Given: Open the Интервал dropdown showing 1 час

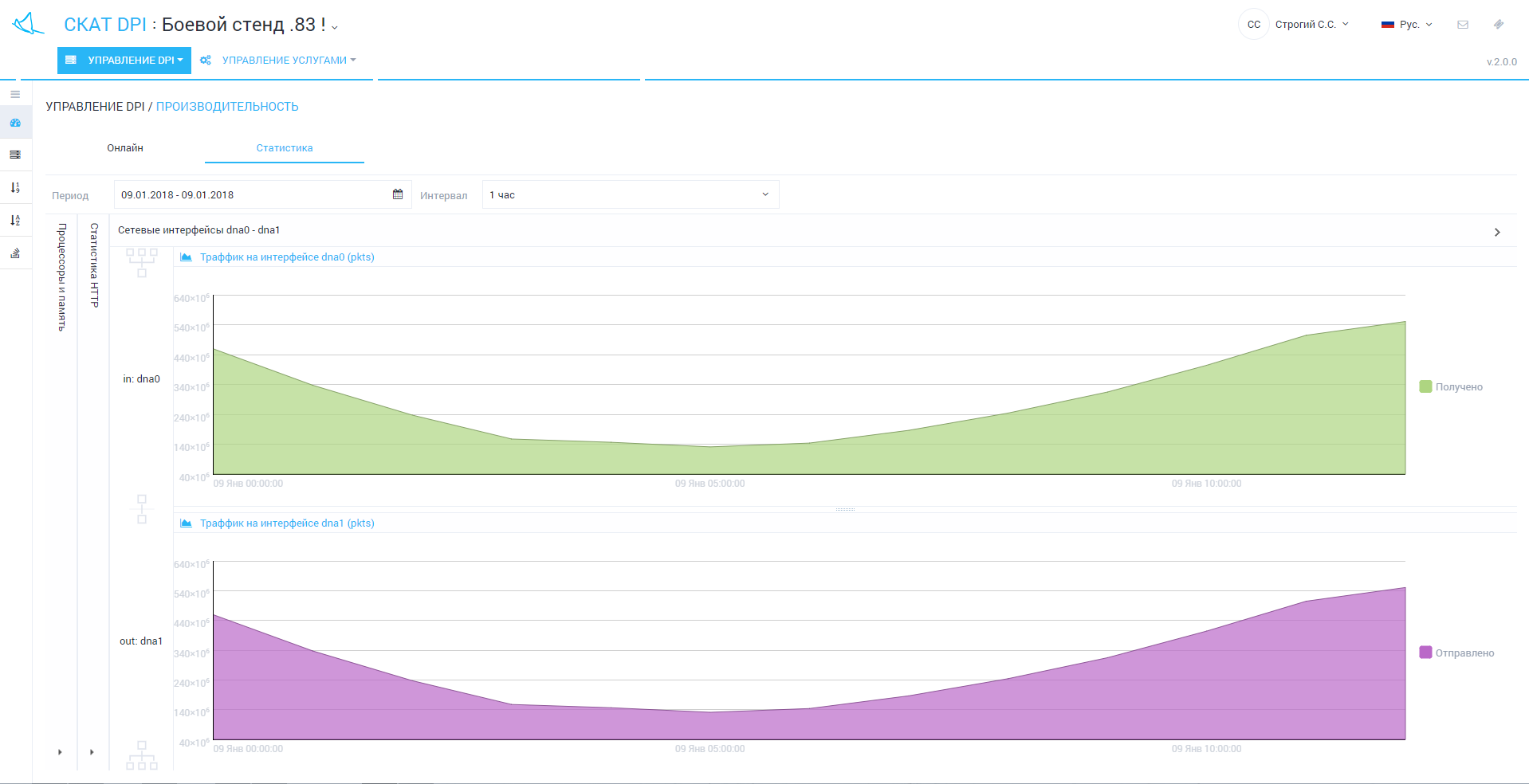Looking at the screenshot, I should 630,195.
